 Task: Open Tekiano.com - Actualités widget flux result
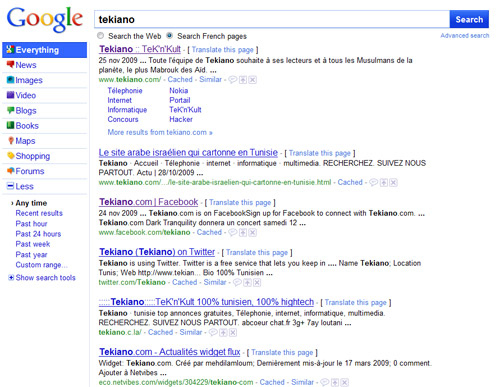pyautogui.click(x=170, y=352)
